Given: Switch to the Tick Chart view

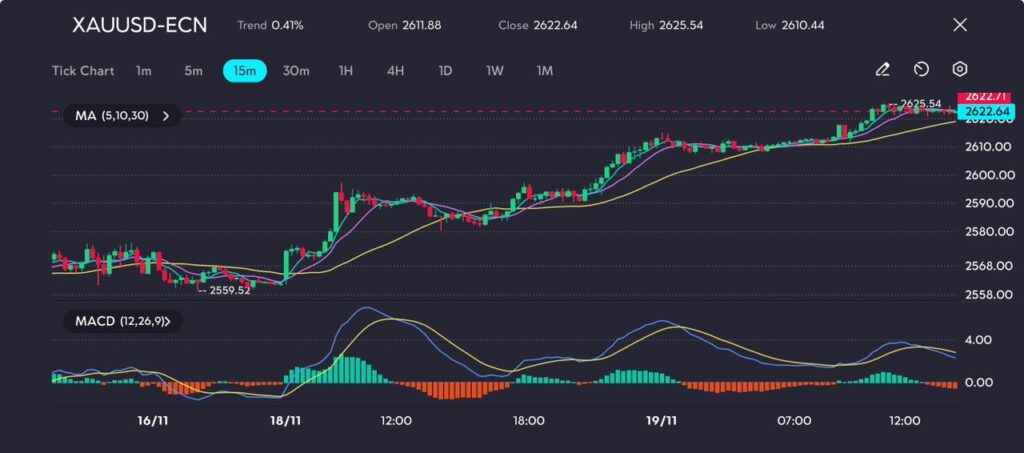Looking at the screenshot, I should (83, 71).
